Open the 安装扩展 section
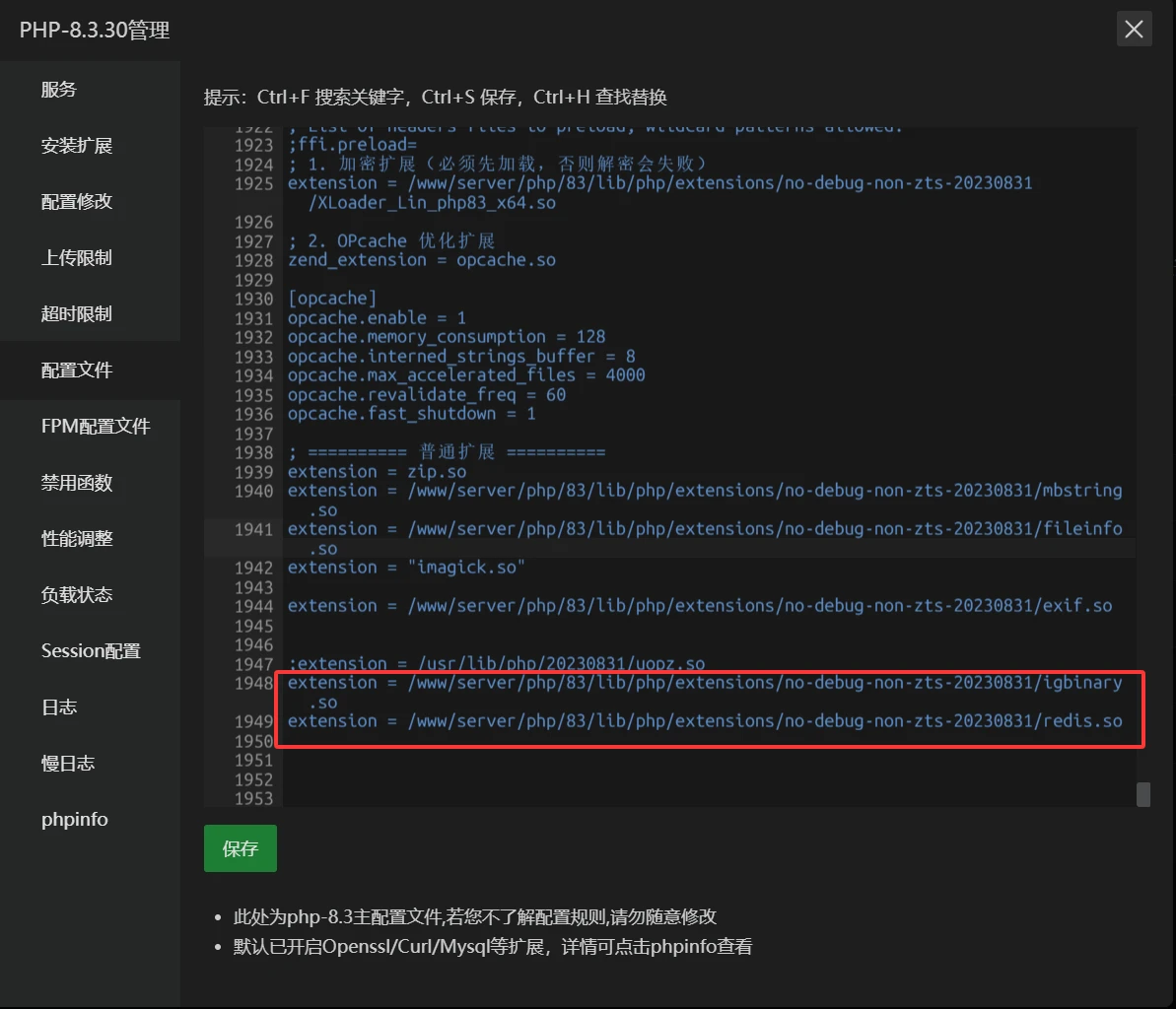This screenshot has height=1009, width=1176. point(77,146)
